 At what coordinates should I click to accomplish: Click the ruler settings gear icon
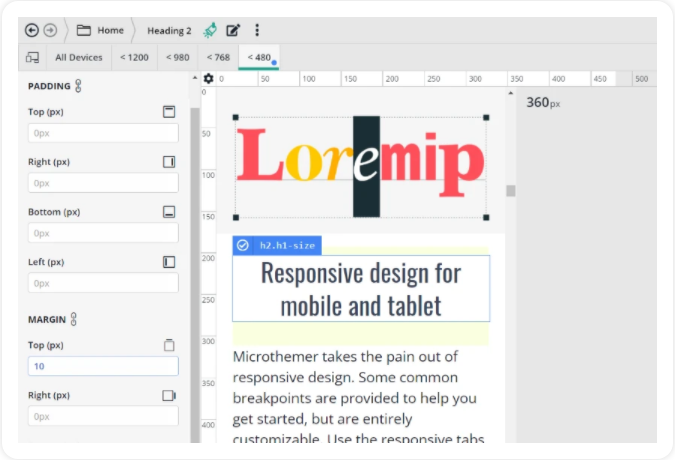coord(208,78)
